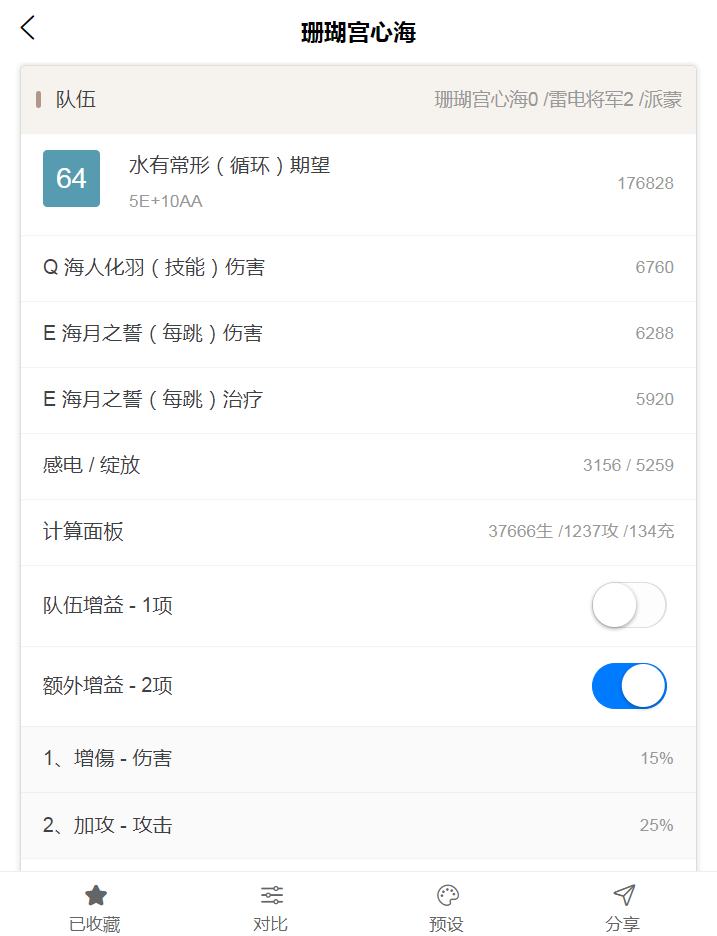The width and height of the screenshot is (717, 936).
Task: Open the 计算面板 stats row
Action: click(358, 532)
